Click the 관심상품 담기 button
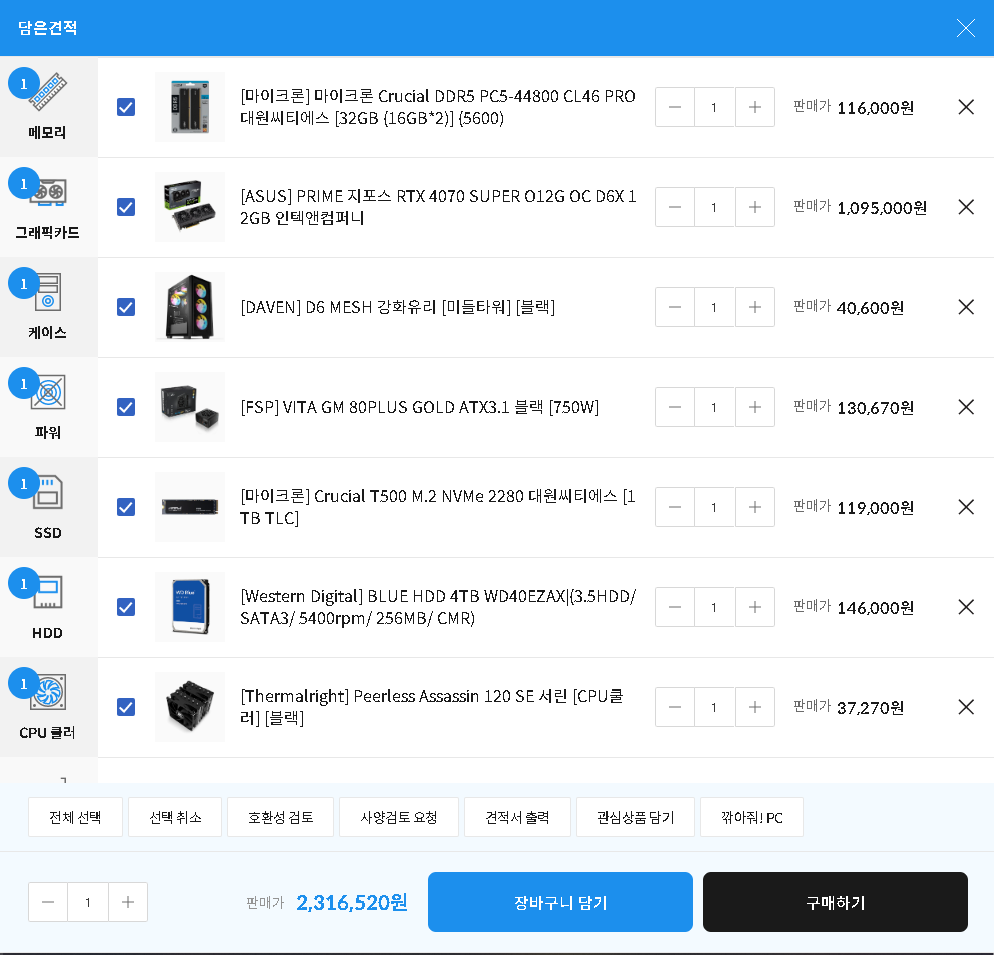This screenshot has height=955, width=994. point(635,817)
